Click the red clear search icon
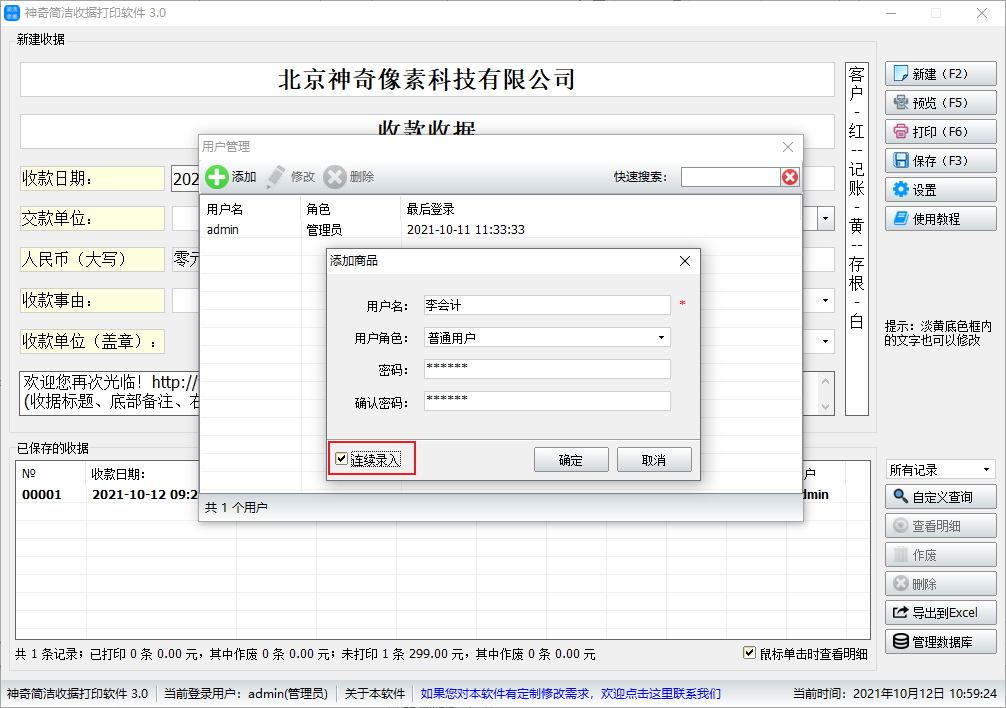 tap(790, 177)
